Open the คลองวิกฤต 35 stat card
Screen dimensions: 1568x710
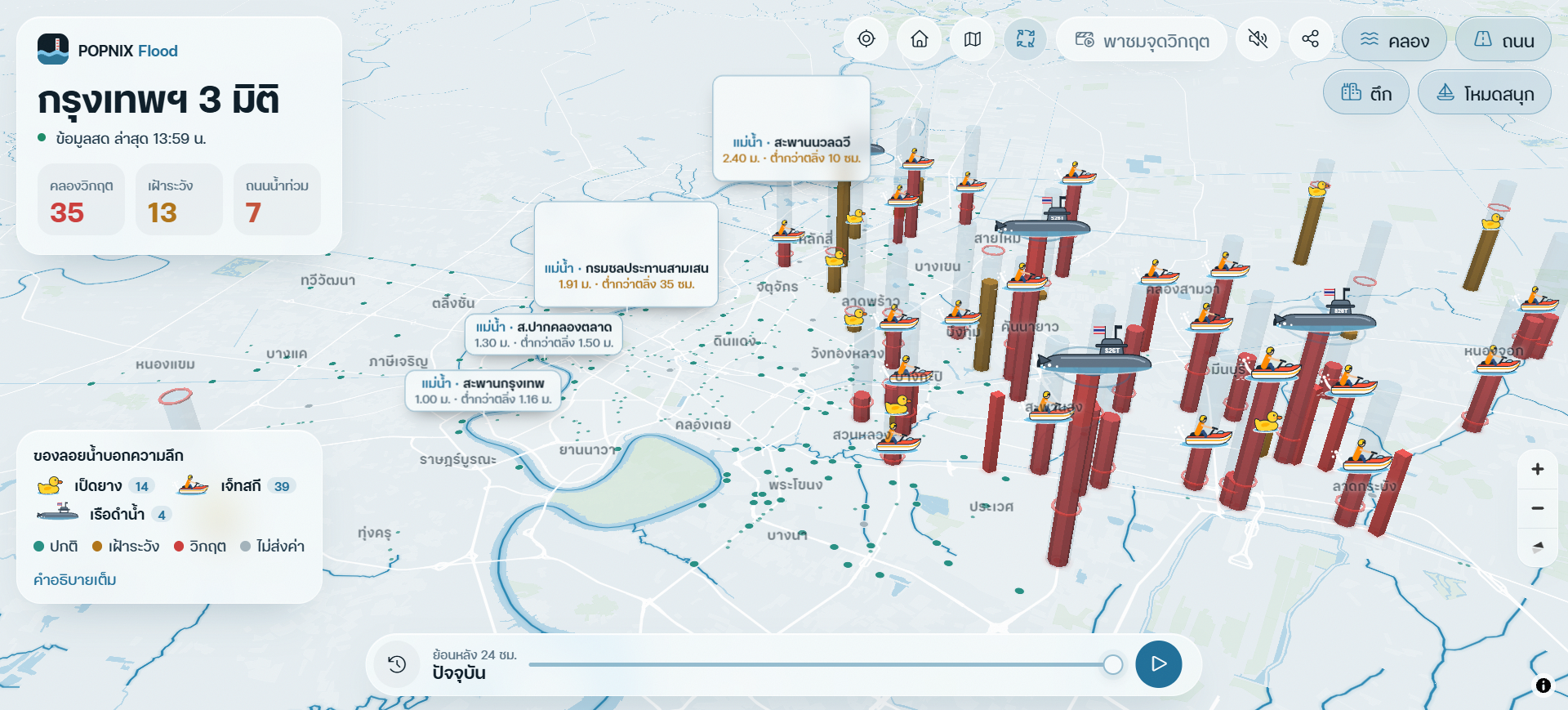(x=82, y=199)
